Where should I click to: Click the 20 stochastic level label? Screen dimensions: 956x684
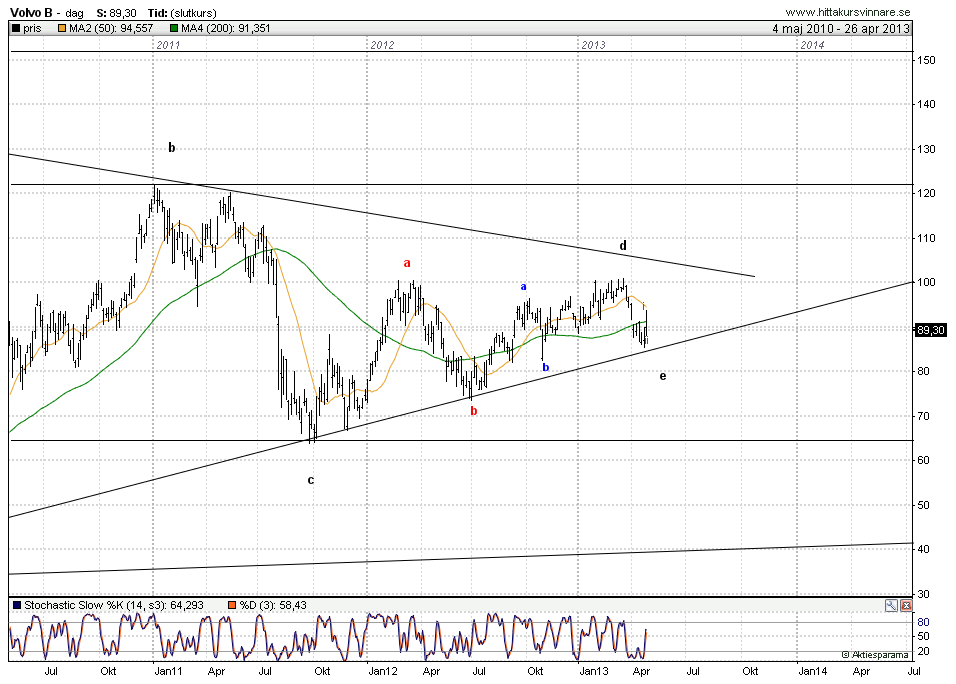click(x=923, y=652)
